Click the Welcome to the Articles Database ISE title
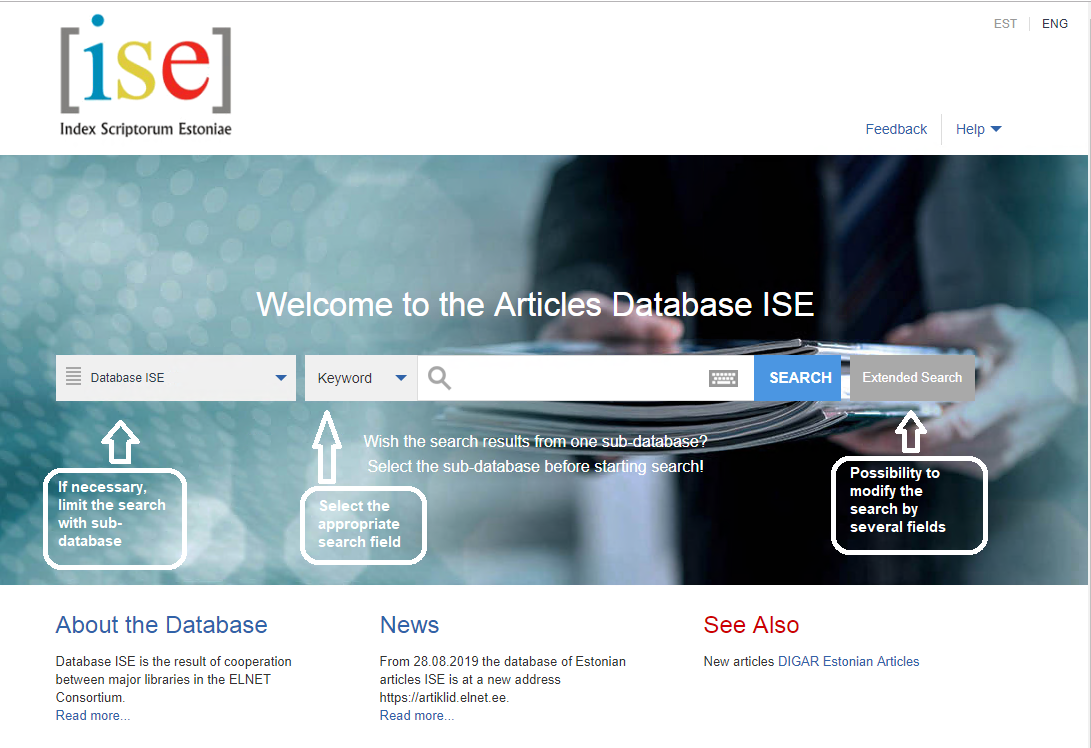 click(535, 304)
